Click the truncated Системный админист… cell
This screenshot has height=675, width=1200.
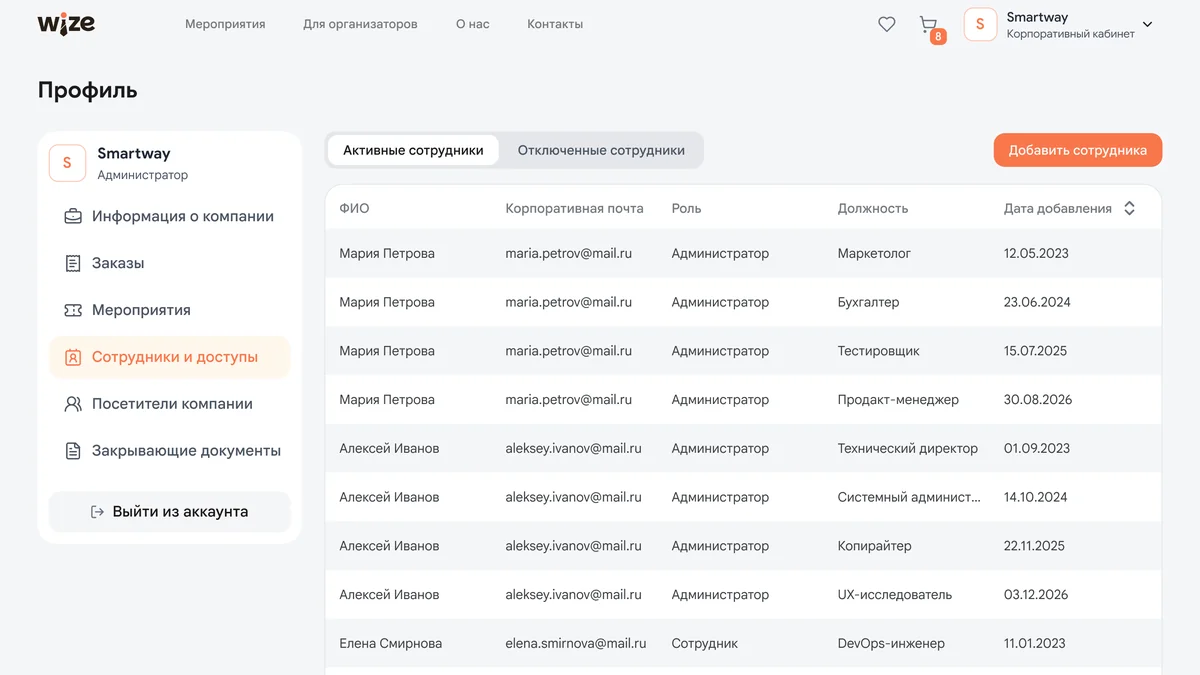coord(909,497)
